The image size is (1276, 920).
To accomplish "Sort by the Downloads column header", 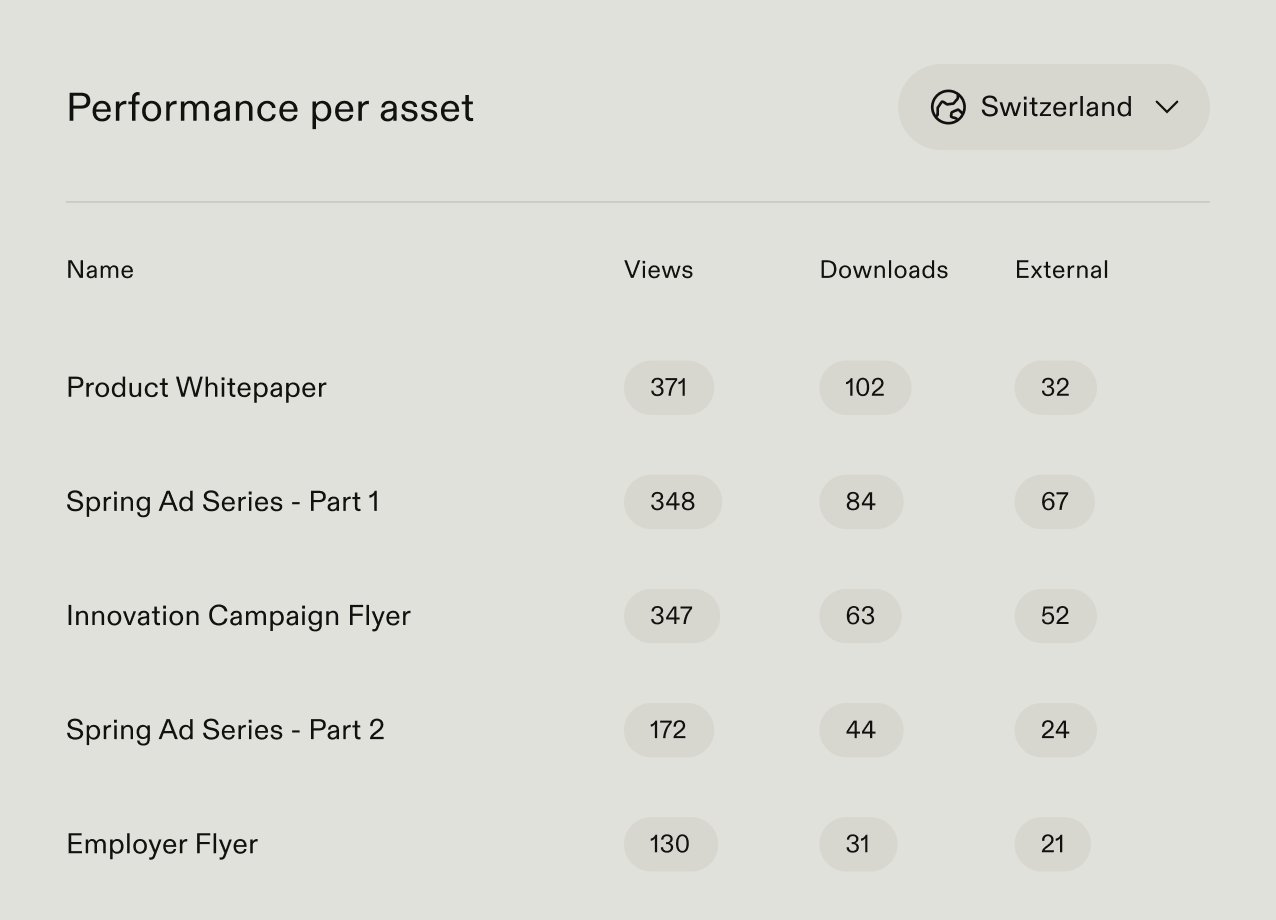I will (883, 270).
